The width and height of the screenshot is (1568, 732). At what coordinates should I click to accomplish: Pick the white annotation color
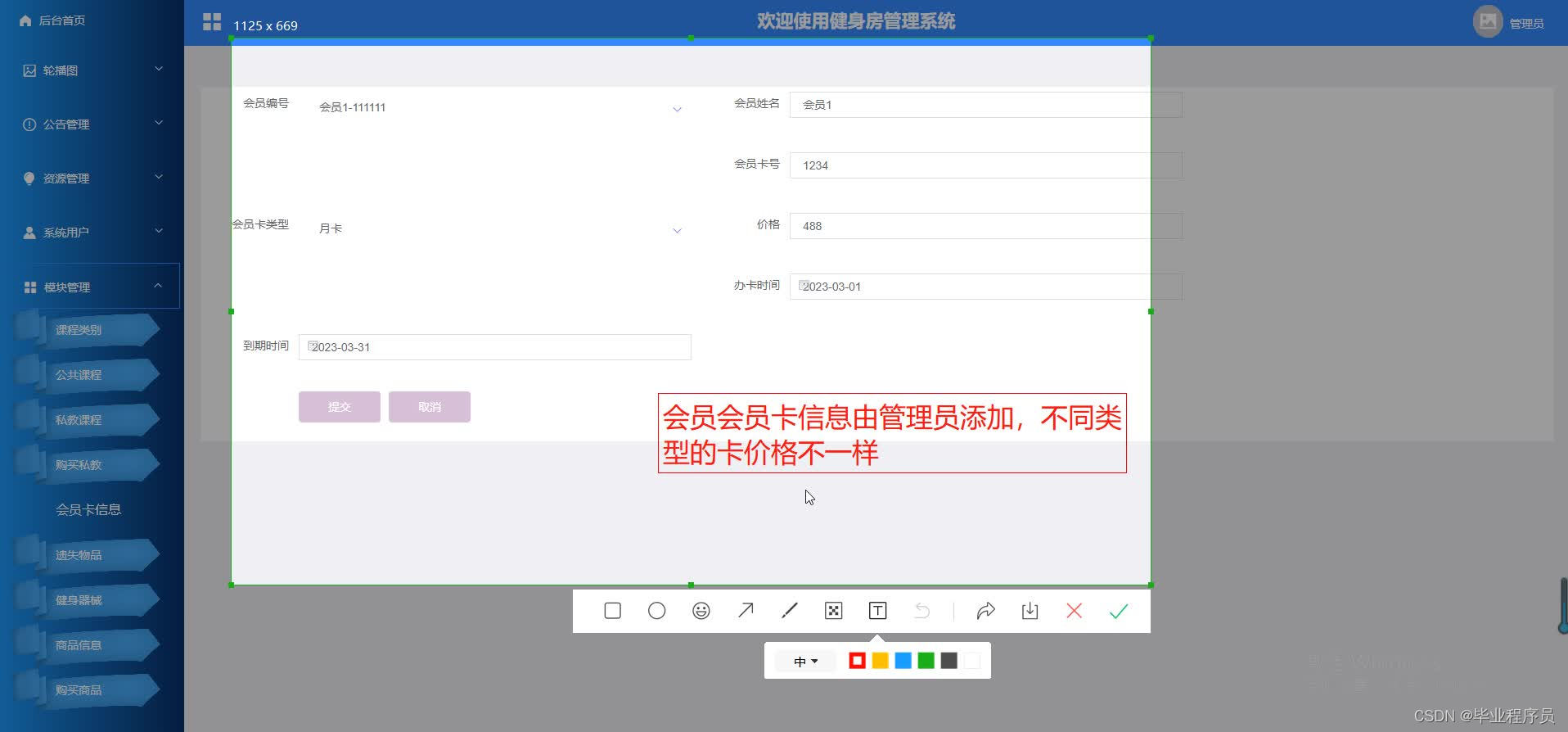(971, 661)
